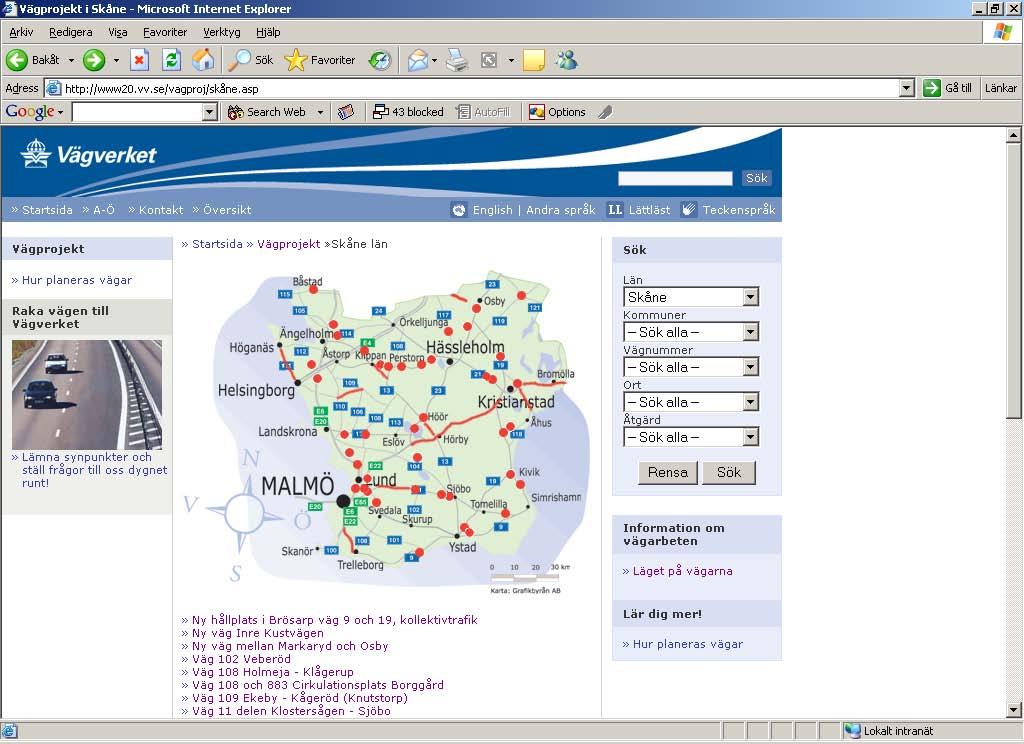This screenshot has height=744, width=1024.
Task: Click the Rensa button
Action: (x=667, y=472)
